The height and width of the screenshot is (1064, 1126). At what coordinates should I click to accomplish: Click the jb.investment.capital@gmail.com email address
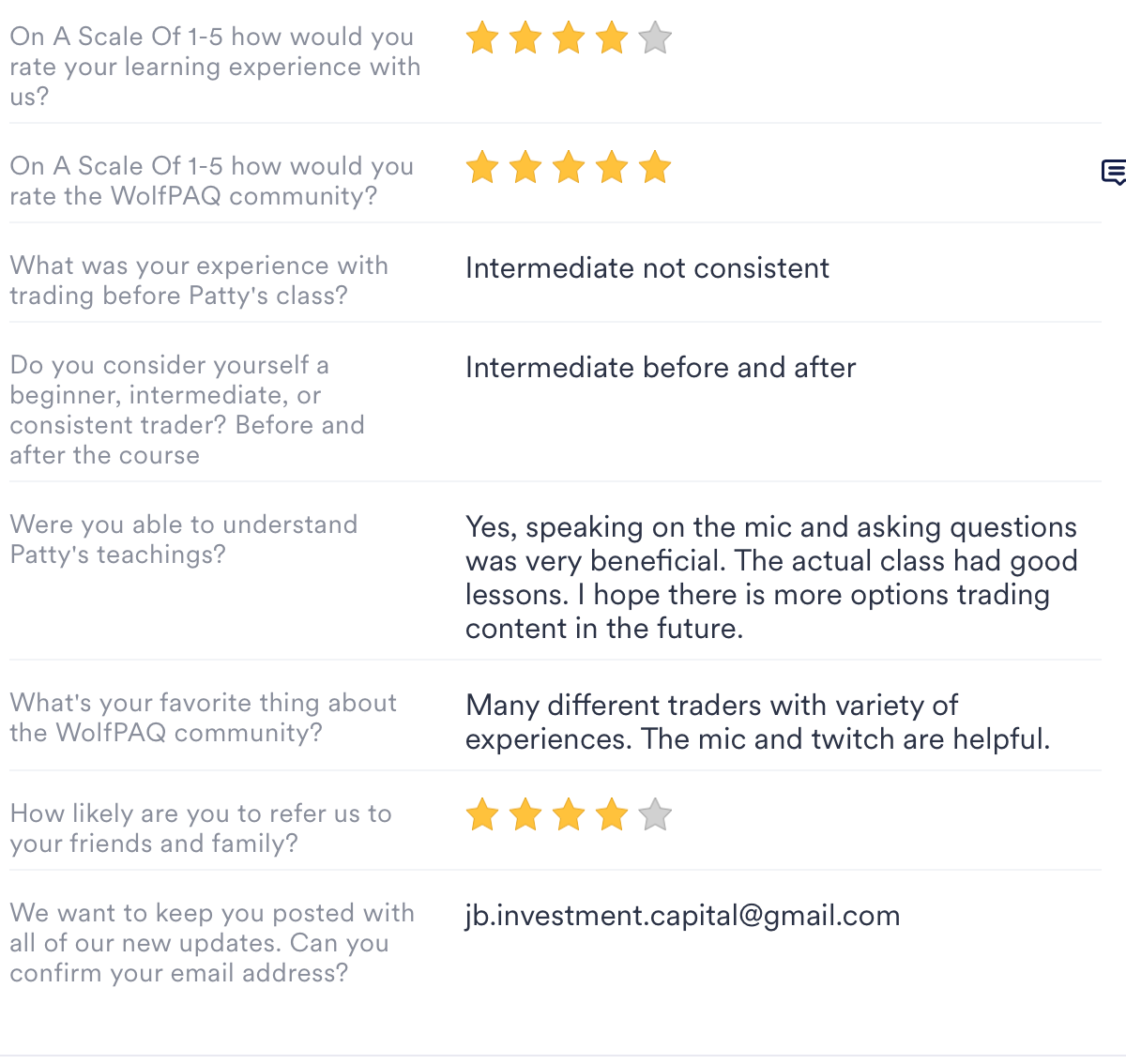(x=682, y=916)
